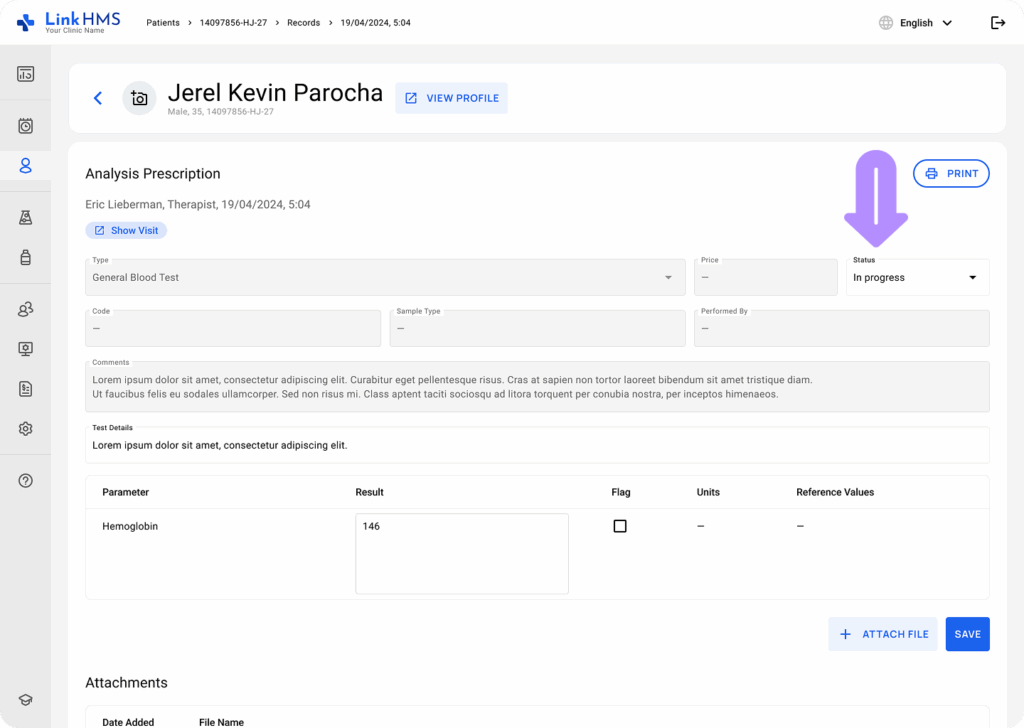Expand the Status dropdown showing In progress

tap(918, 277)
